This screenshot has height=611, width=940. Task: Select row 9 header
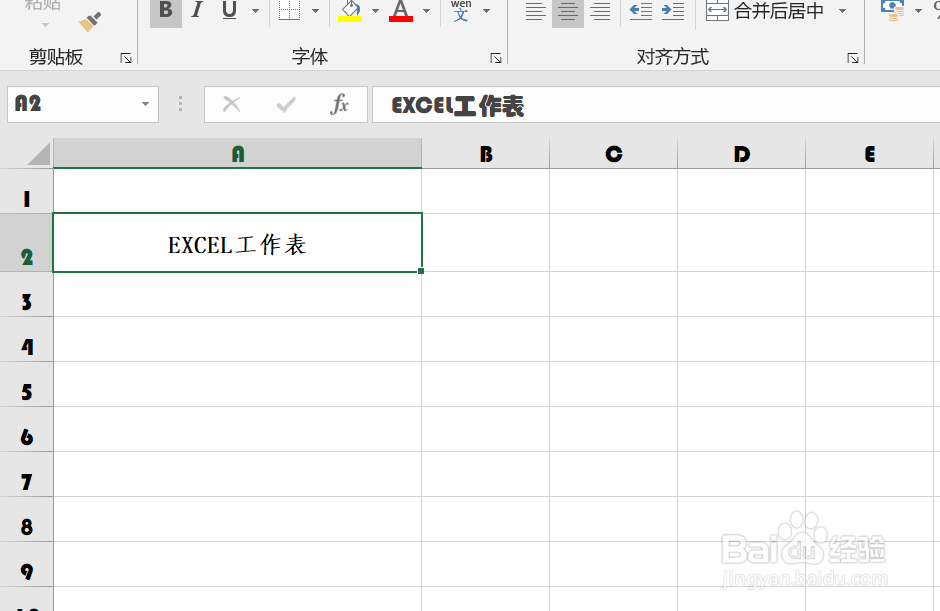coord(26,564)
